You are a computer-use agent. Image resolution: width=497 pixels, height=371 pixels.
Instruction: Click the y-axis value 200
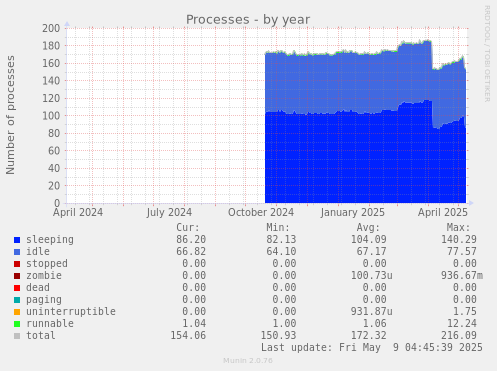(x=51, y=28)
